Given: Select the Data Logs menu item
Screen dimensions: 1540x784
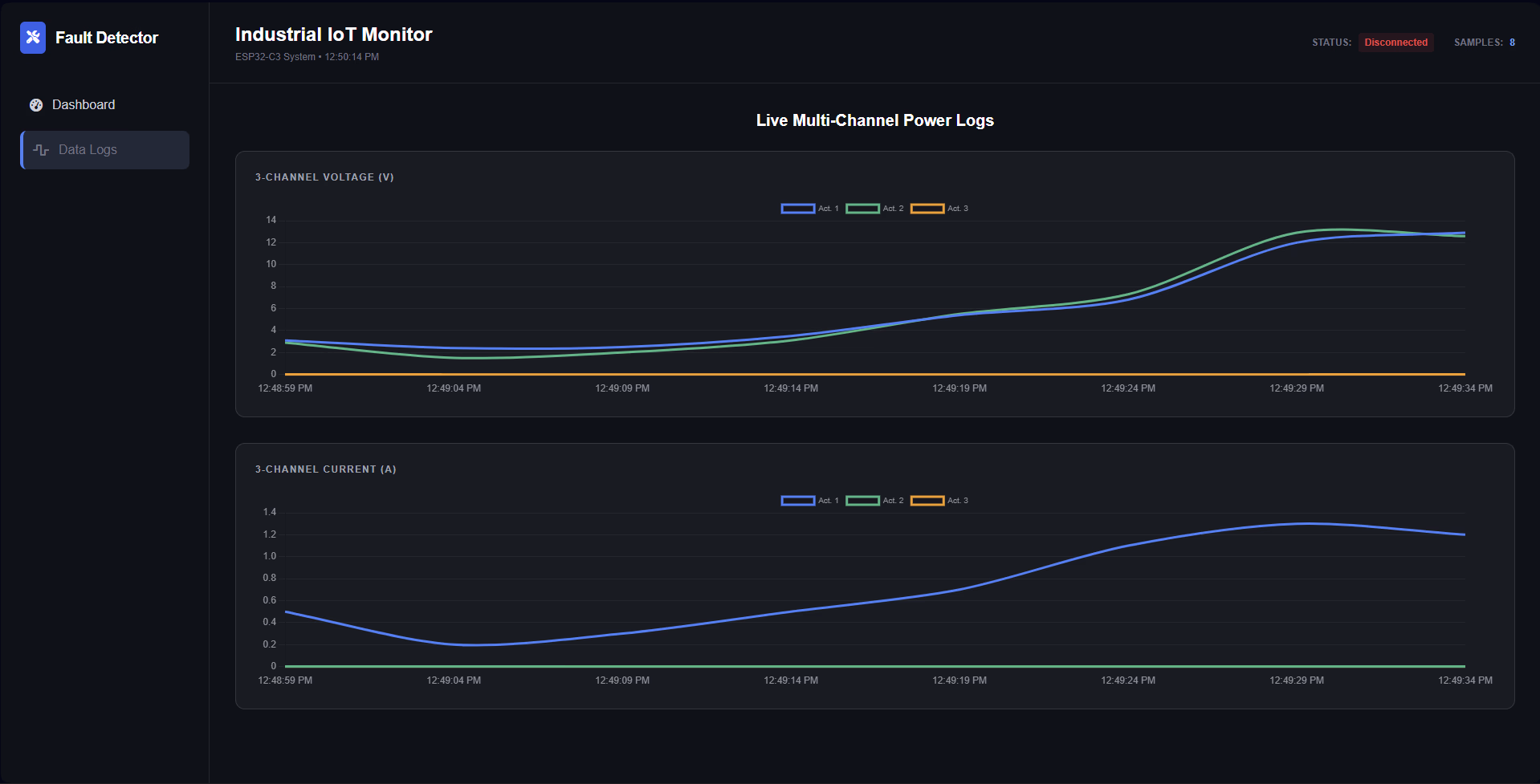Looking at the screenshot, I should (x=104, y=150).
